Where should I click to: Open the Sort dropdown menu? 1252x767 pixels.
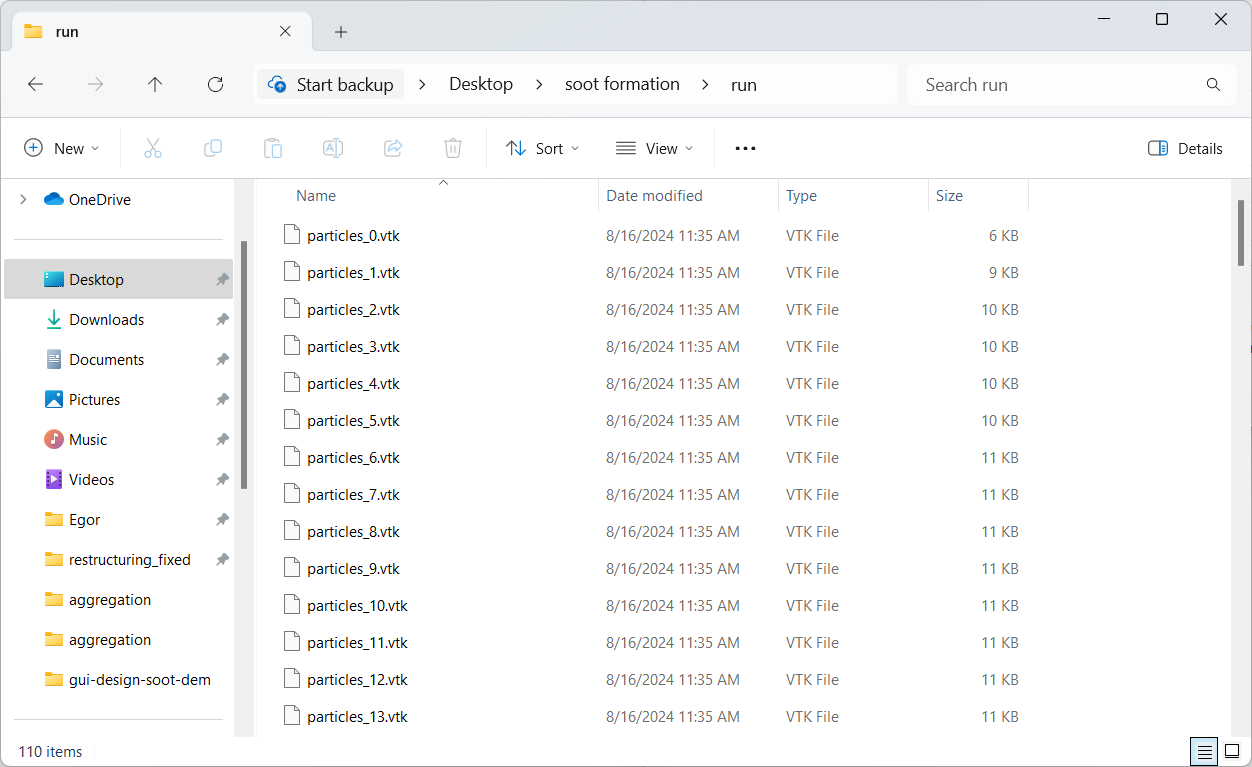pyautogui.click(x=542, y=148)
